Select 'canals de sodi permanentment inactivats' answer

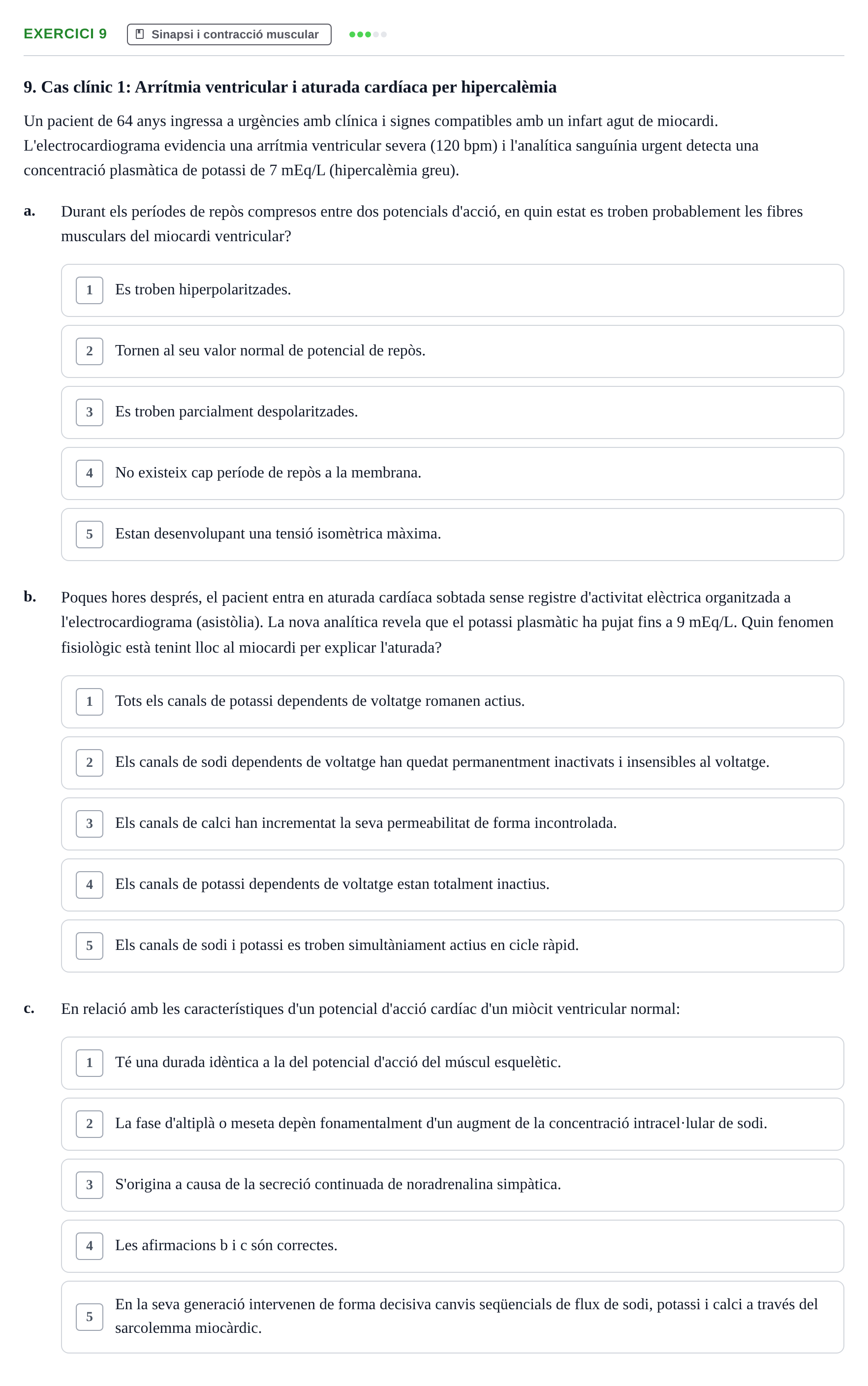click(x=452, y=763)
